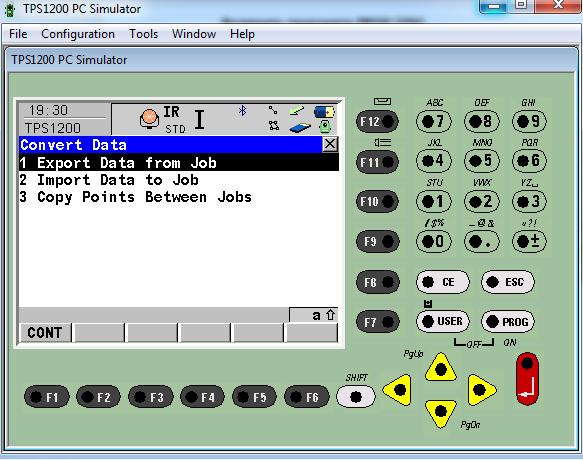Image resolution: width=583 pixels, height=460 pixels.
Task: Click the CONT softkey
Action: (45, 332)
